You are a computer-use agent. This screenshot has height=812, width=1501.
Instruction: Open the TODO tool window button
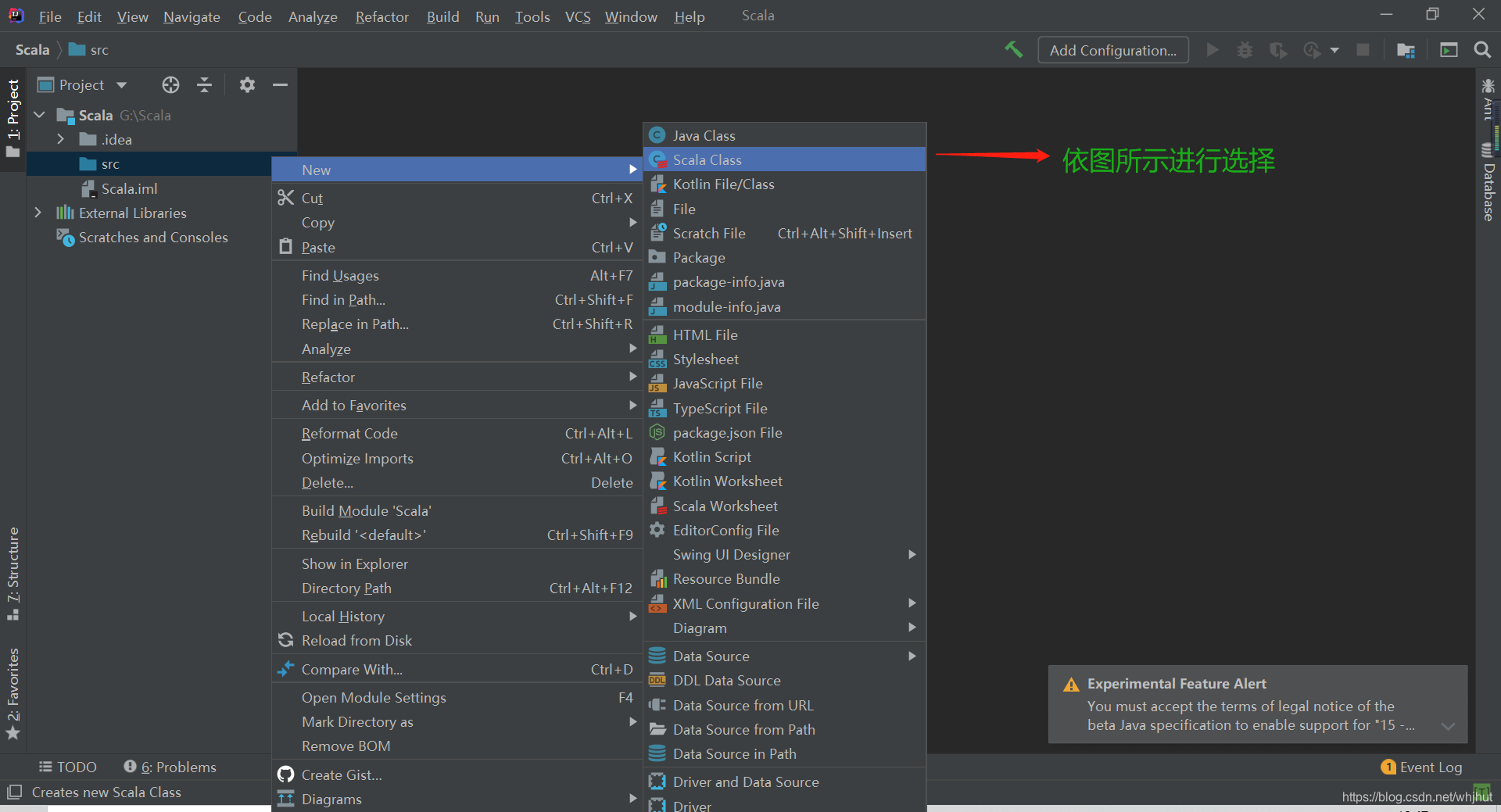coord(68,767)
